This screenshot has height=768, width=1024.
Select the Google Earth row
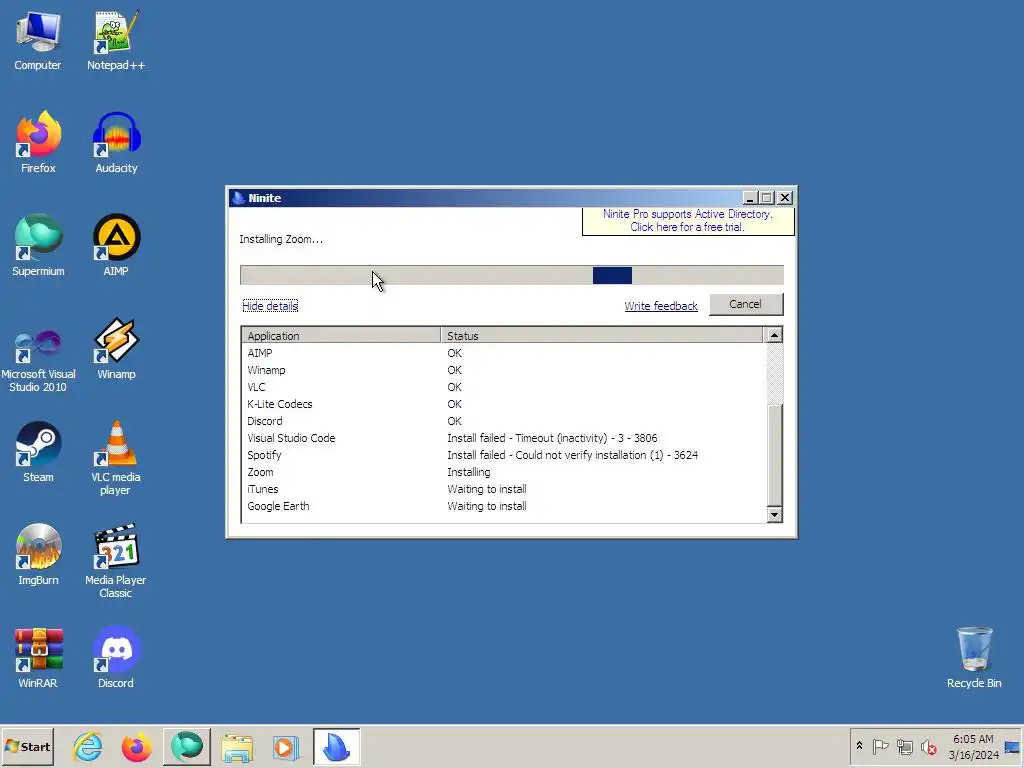502,505
